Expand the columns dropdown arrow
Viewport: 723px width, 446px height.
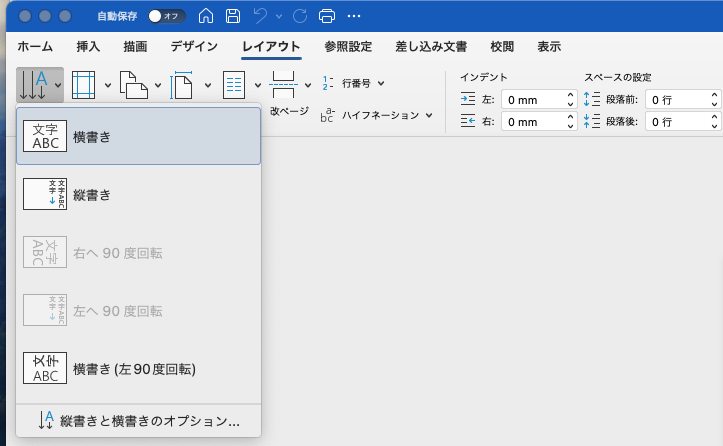click(258, 85)
